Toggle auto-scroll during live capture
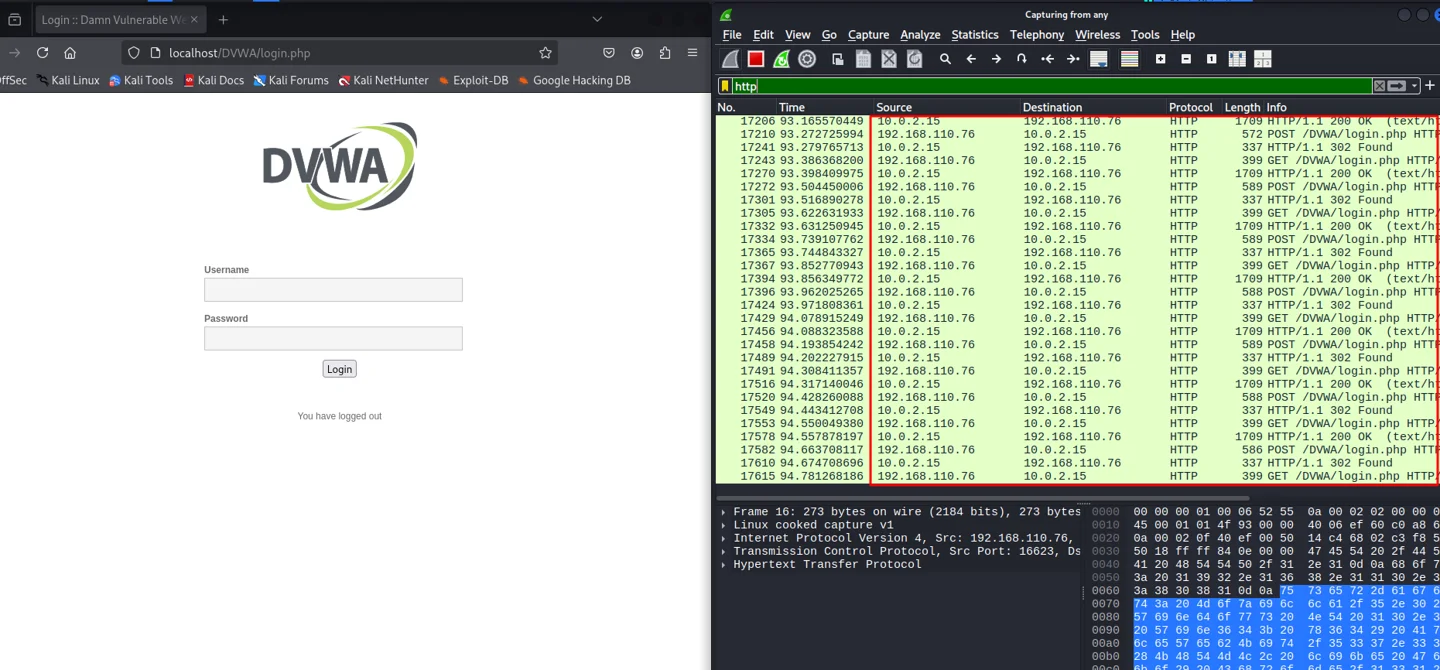1440x670 pixels. (1099, 59)
